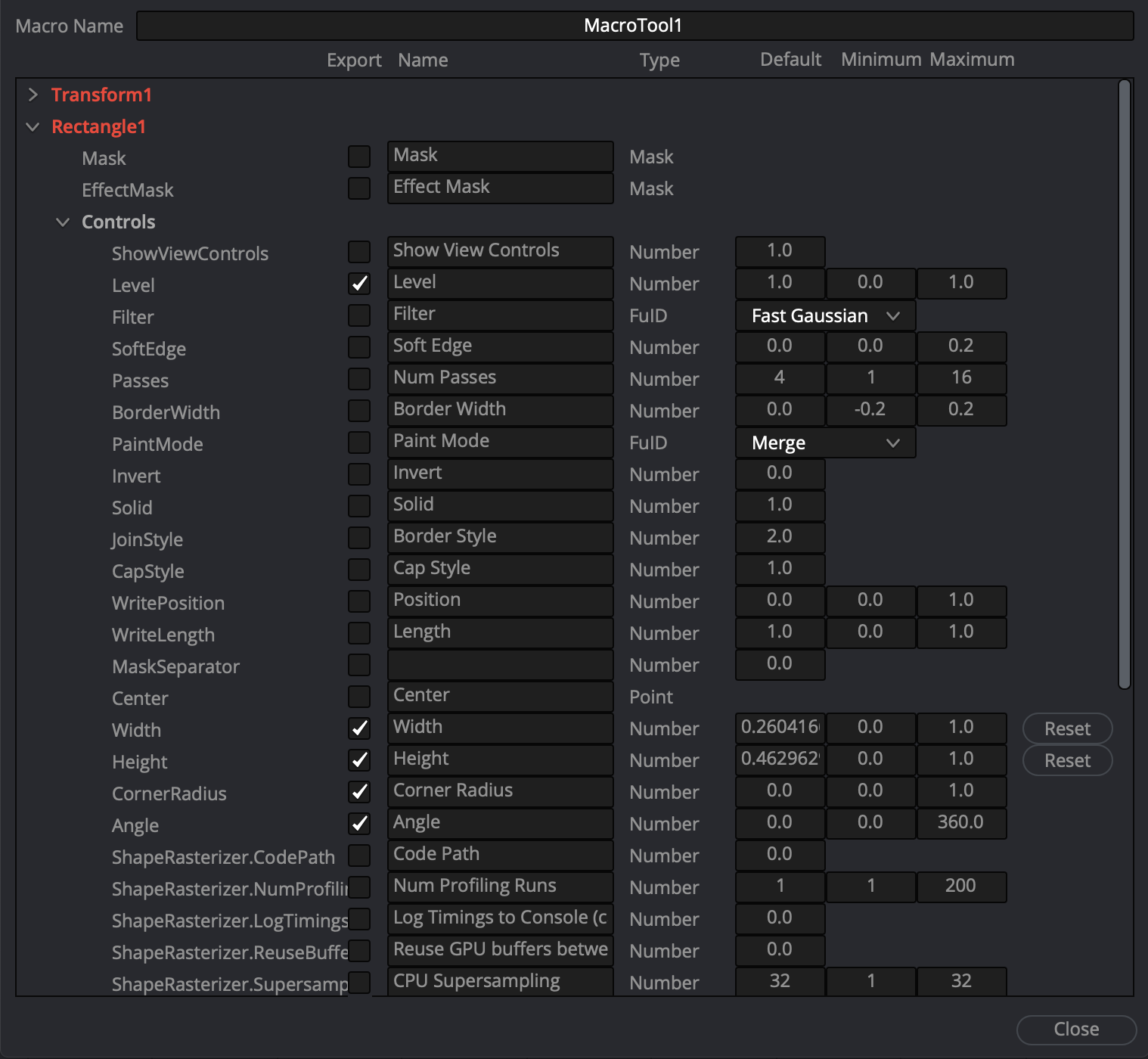Click the Macro Name input field
Image resolution: width=1148 pixels, height=1059 pixels.
[x=635, y=26]
